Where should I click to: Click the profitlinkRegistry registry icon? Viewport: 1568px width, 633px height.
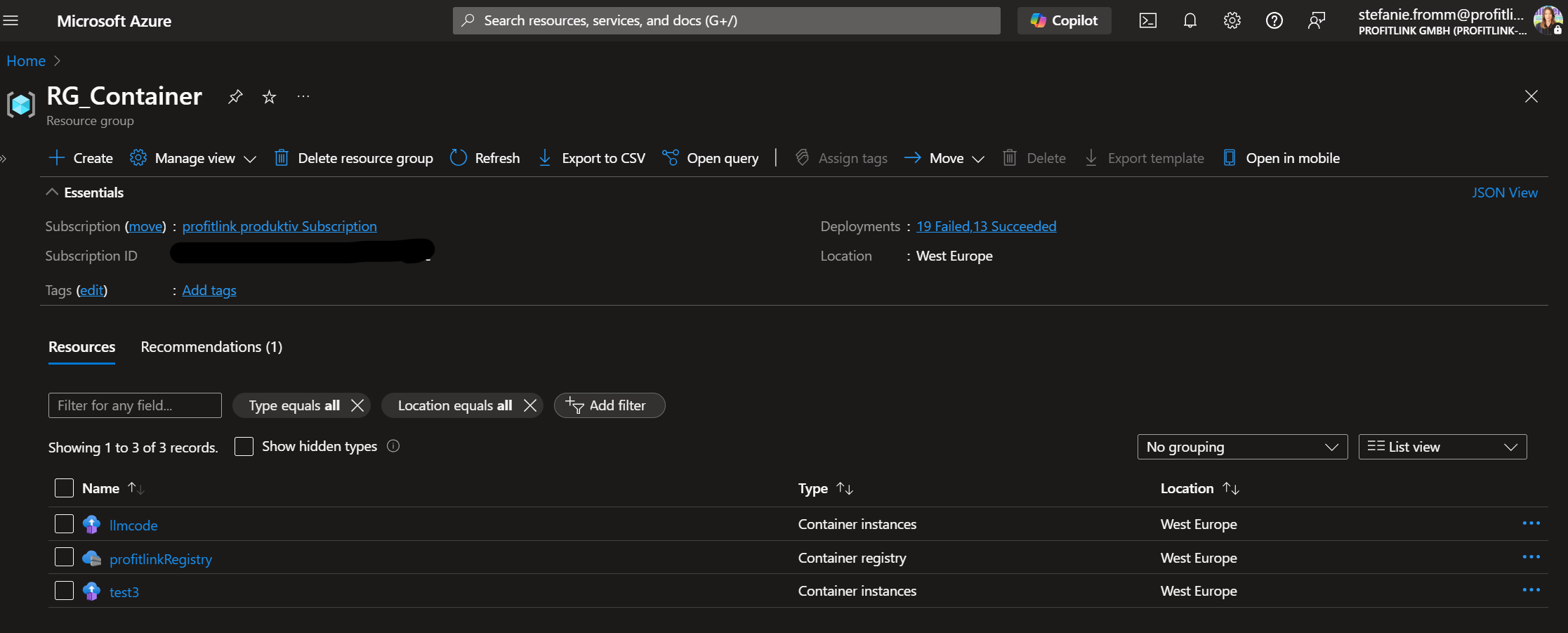pos(91,559)
